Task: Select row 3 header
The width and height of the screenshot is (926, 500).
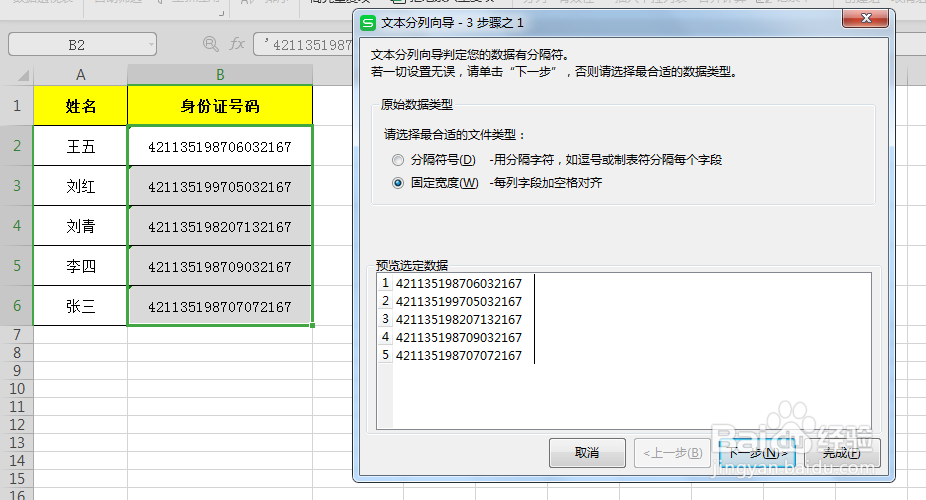Action: tap(17, 186)
